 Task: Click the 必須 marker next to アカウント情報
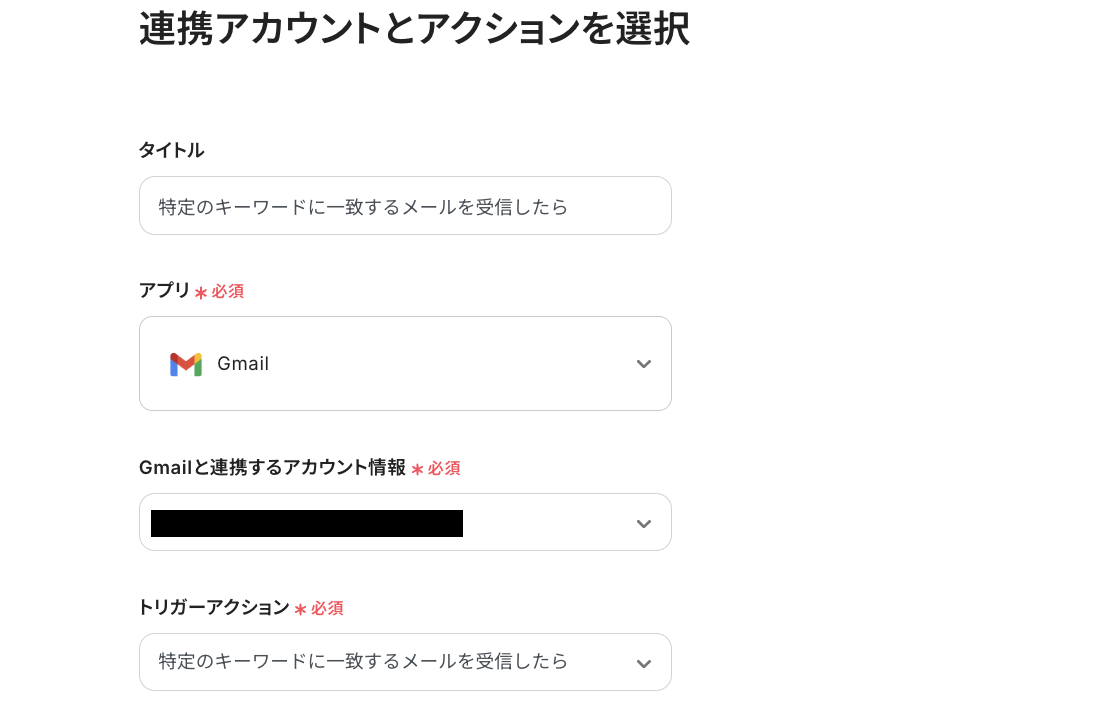(445, 468)
